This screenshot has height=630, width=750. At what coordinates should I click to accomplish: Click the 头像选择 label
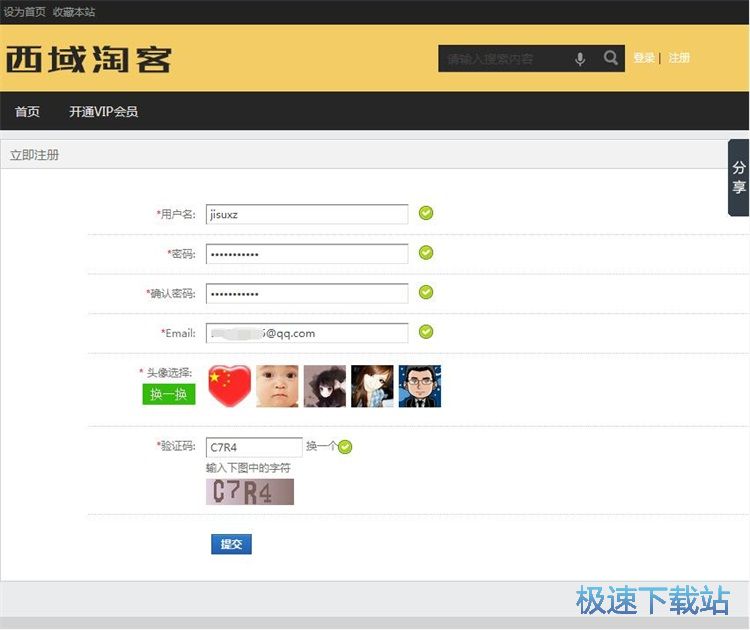point(169,373)
